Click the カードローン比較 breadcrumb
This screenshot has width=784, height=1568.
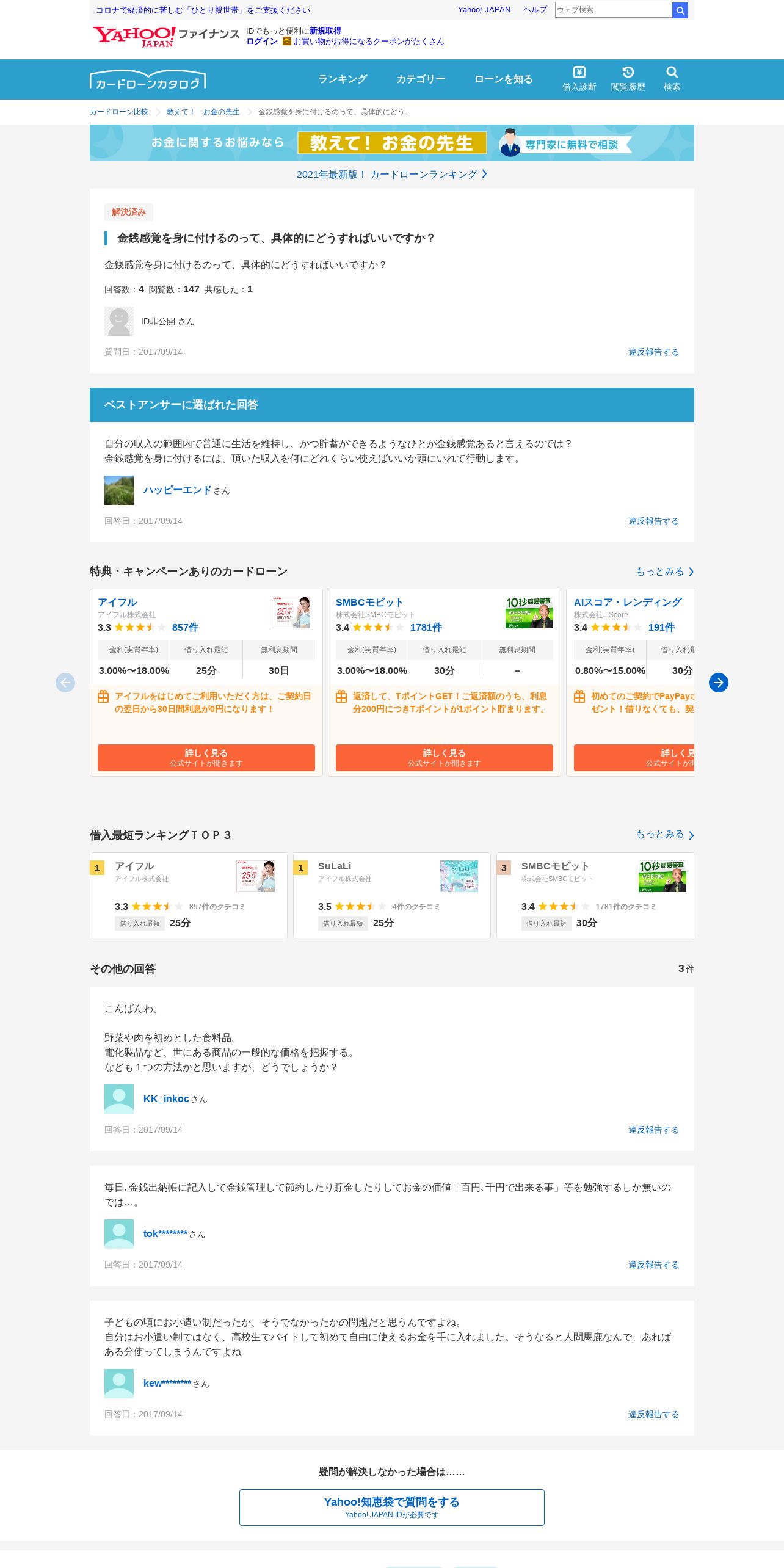[x=119, y=112]
